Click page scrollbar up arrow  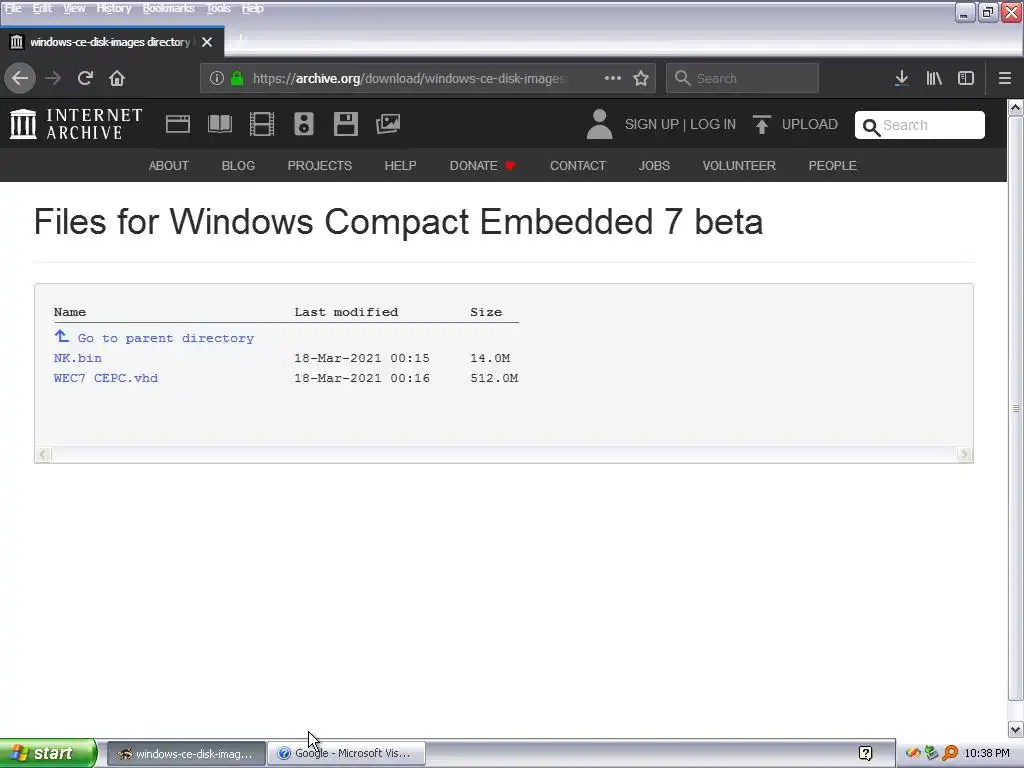[x=1016, y=107]
